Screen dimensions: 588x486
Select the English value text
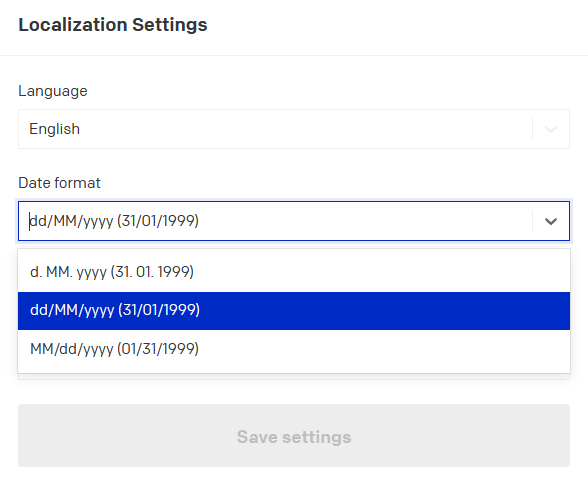click(55, 129)
